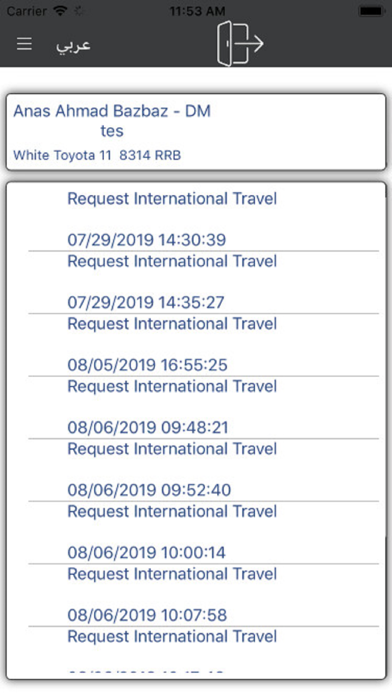Open request dated 08/06/2019 09:52:40
The width and height of the screenshot is (392, 696).
point(203,470)
